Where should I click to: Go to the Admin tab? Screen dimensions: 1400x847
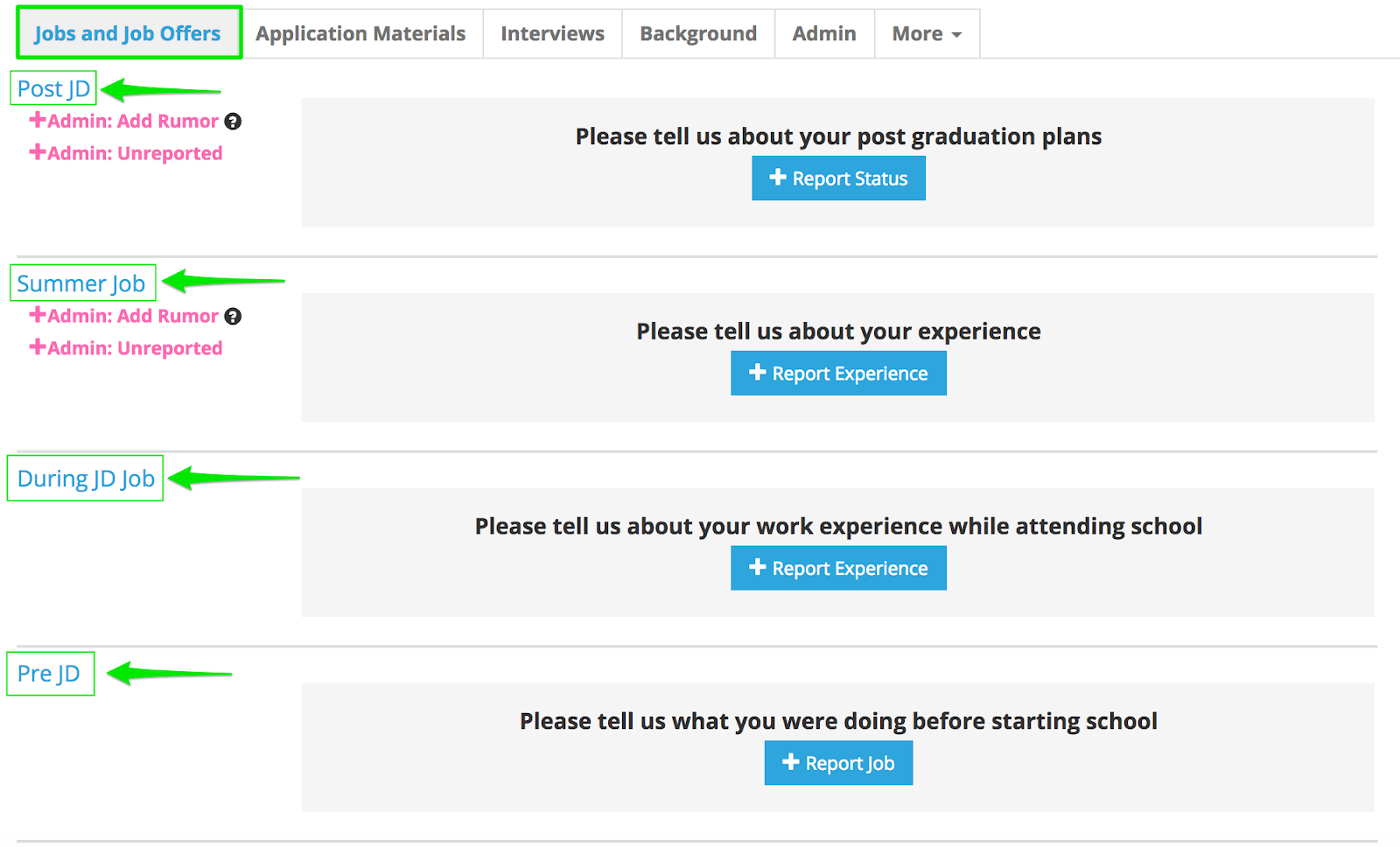point(824,34)
